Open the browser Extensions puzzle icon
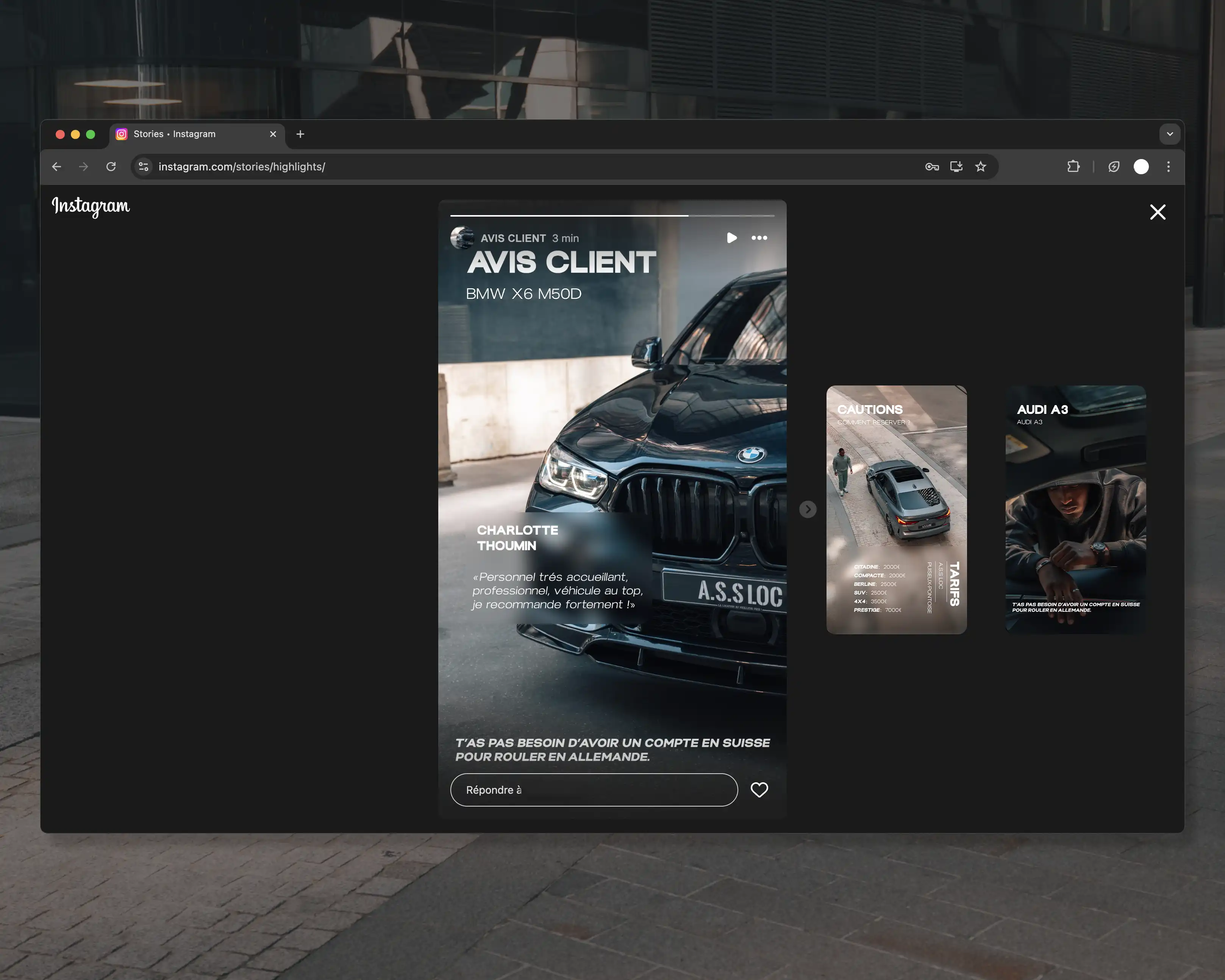Image resolution: width=1225 pixels, height=980 pixels. coord(1073,167)
